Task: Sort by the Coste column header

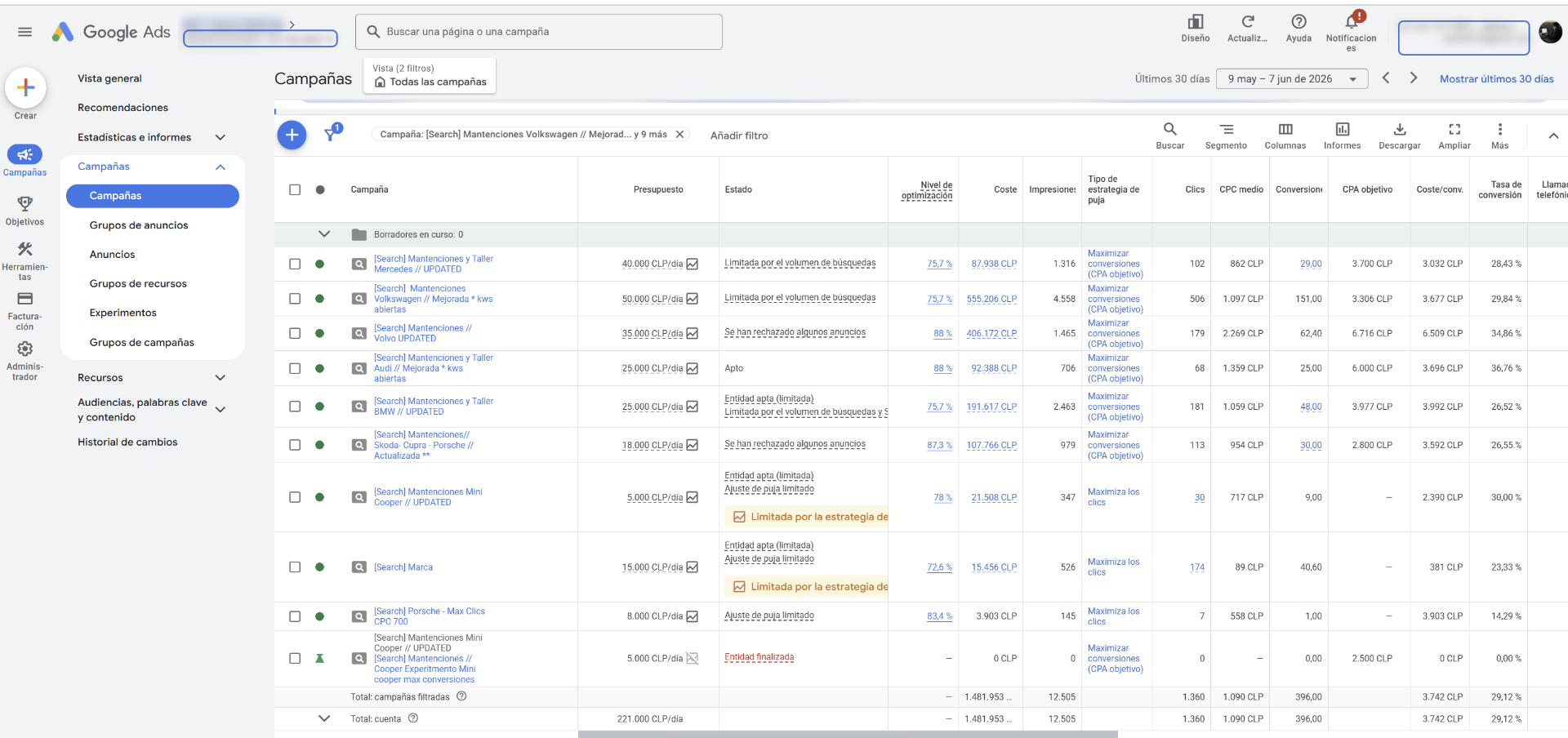Action: point(1005,189)
